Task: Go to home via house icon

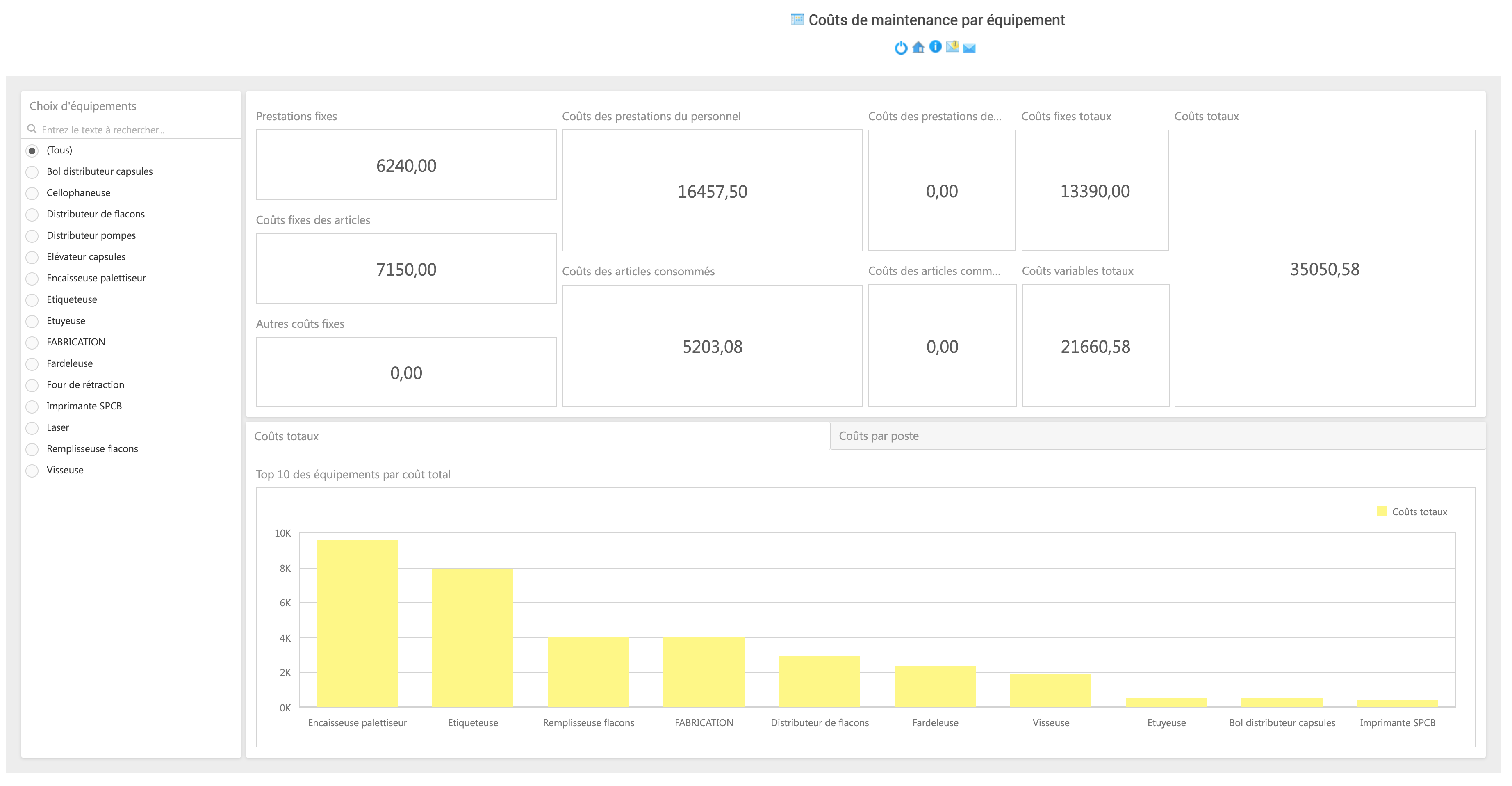Action: tap(918, 48)
